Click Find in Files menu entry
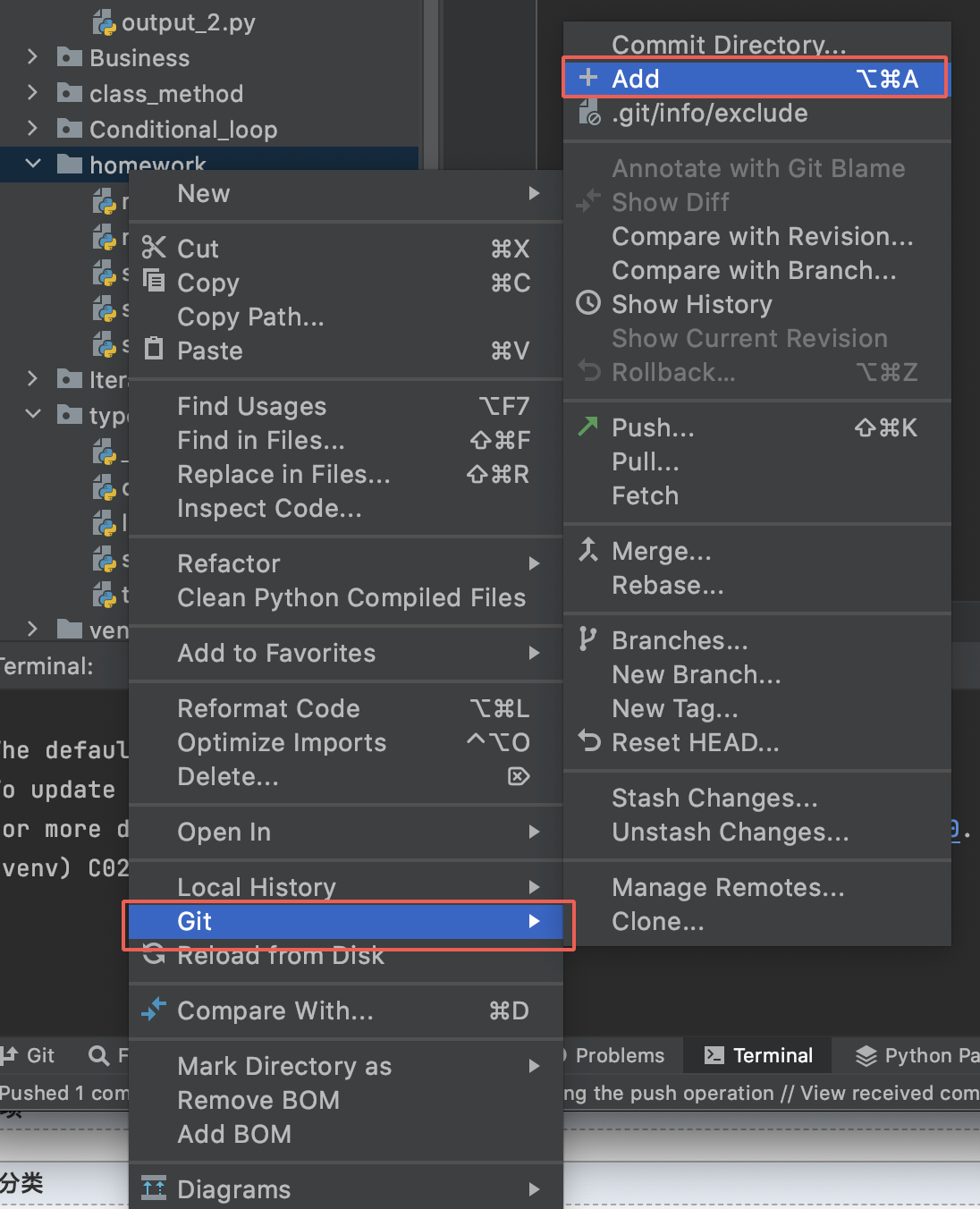 pos(260,440)
